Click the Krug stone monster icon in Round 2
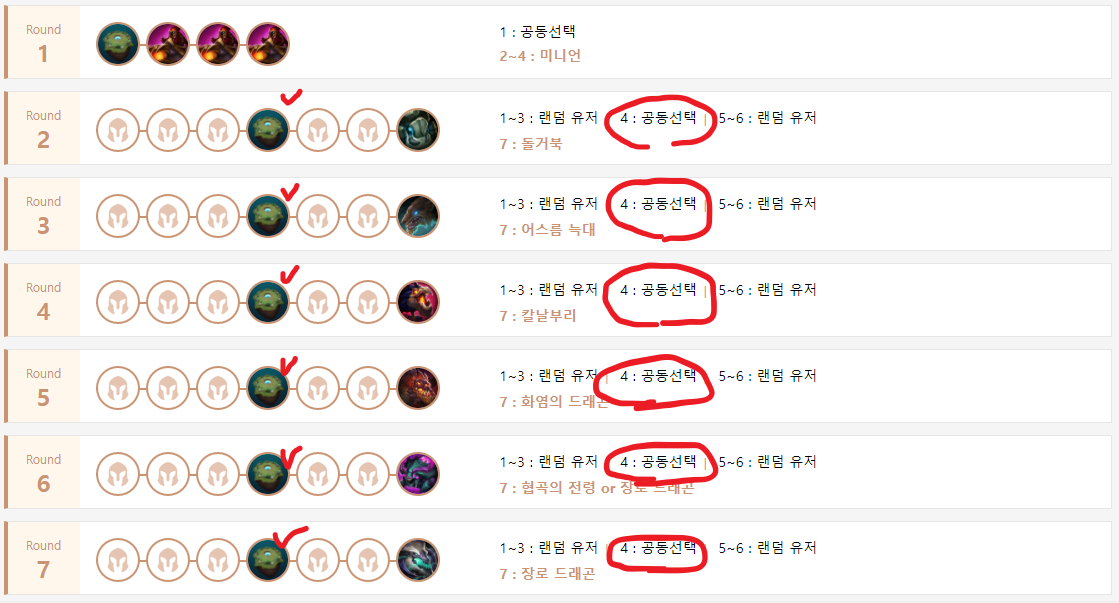This screenshot has width=1119, height=603. pos(417,130)
